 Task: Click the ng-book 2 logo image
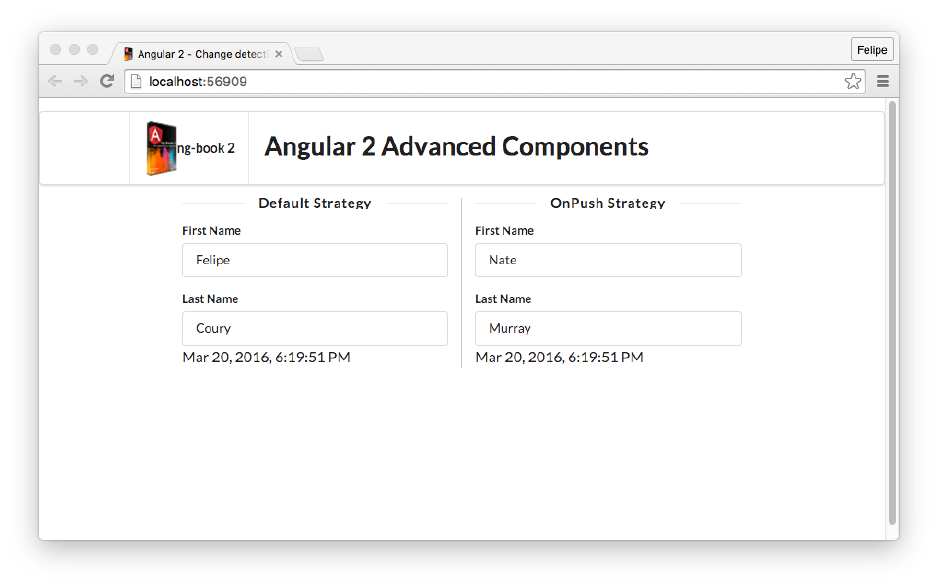pyautogui.click(x=160, y=148)
